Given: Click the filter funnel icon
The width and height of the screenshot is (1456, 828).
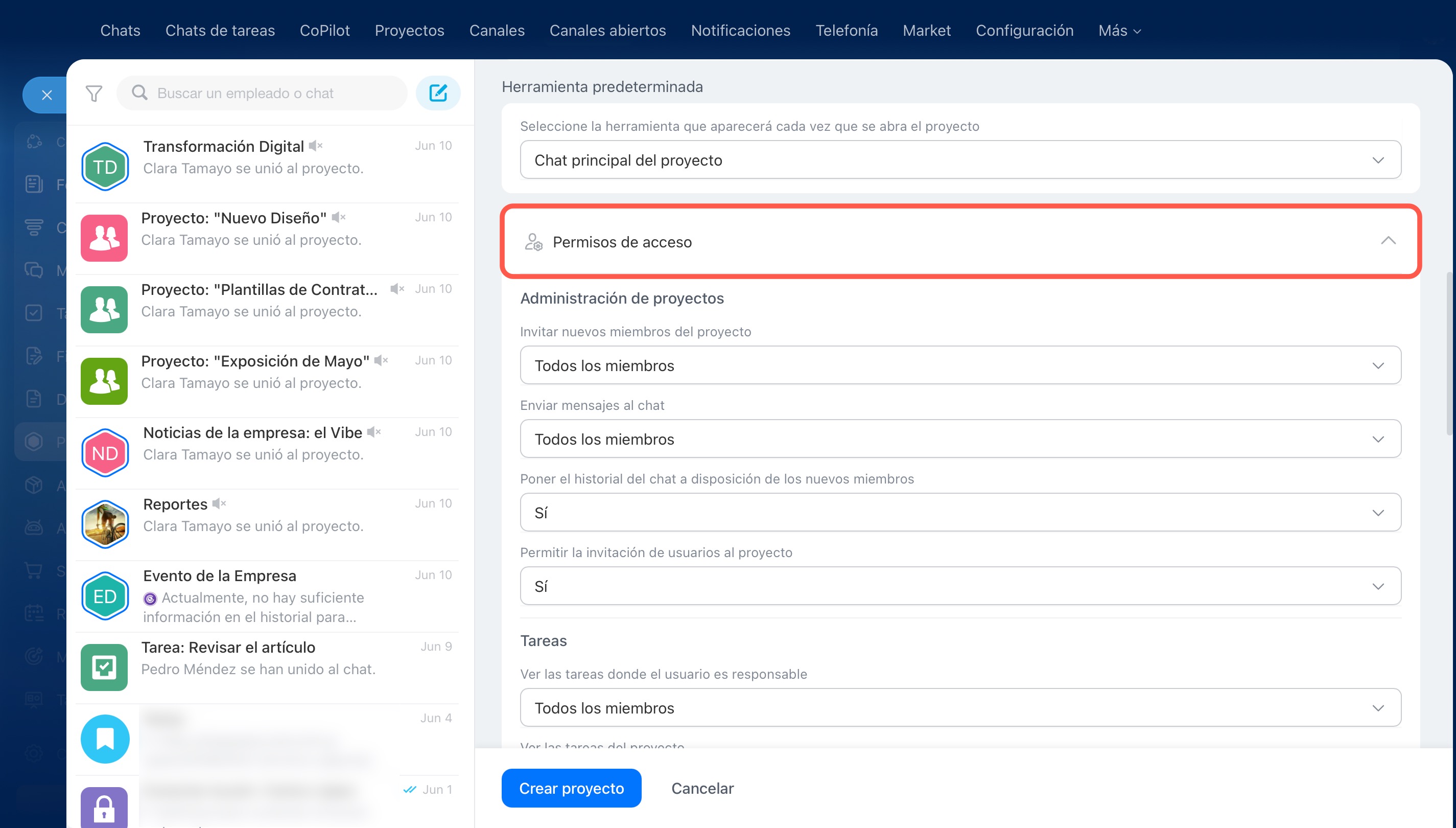Looking at the screenshot, I should pos(94,93).
